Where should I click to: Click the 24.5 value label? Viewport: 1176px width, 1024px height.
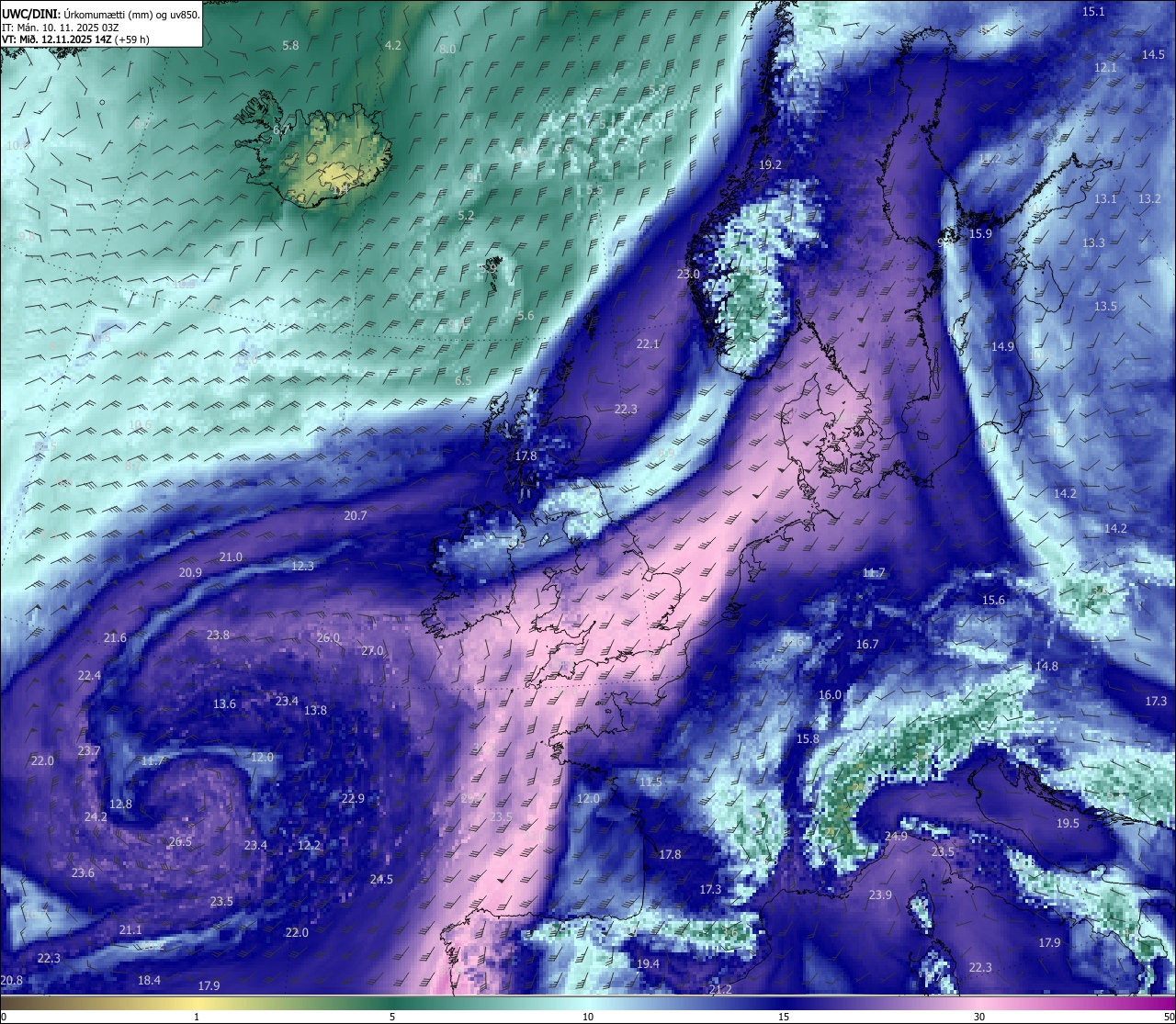click(381, 879)
